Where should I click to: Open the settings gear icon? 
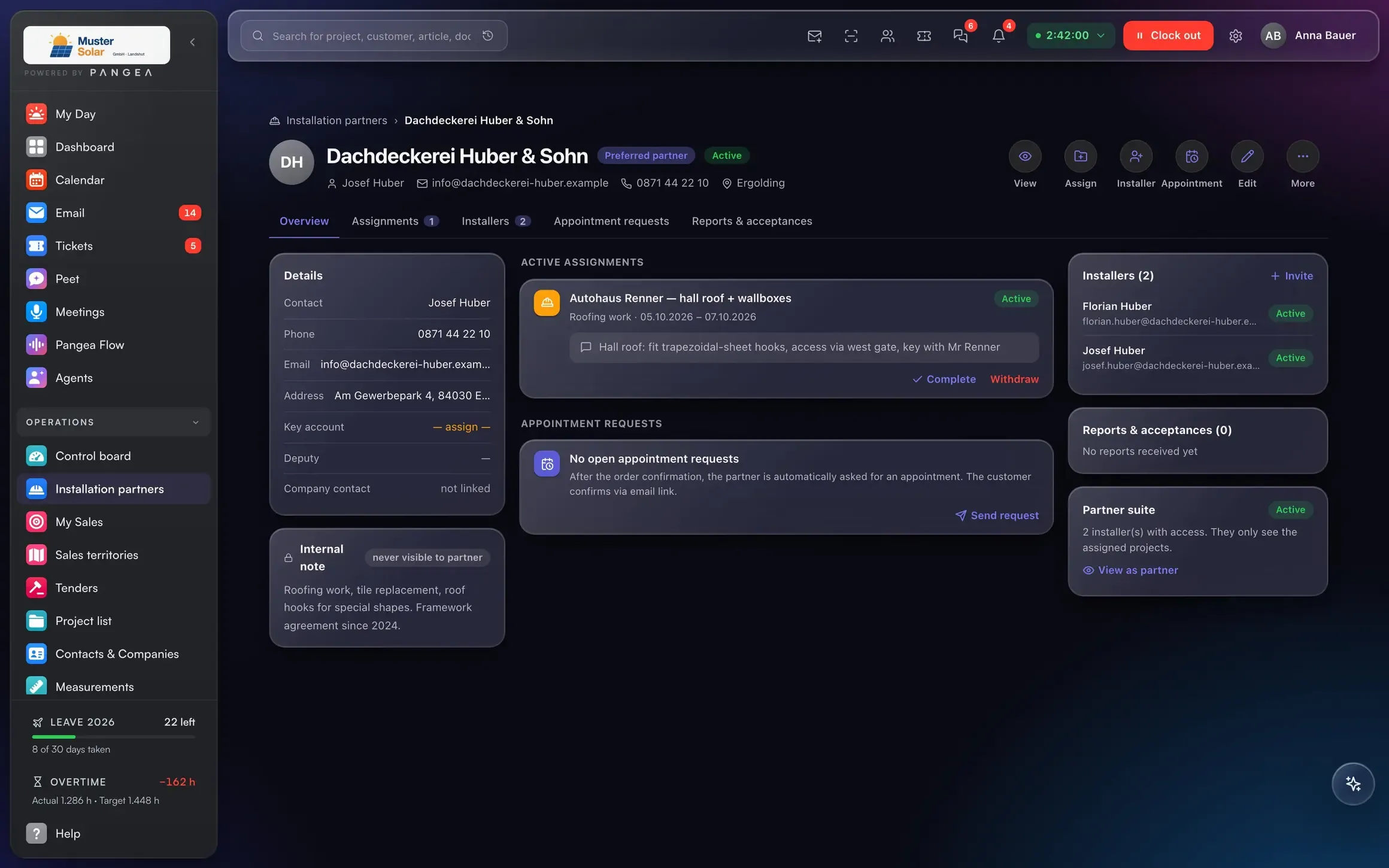[1235, 36]
